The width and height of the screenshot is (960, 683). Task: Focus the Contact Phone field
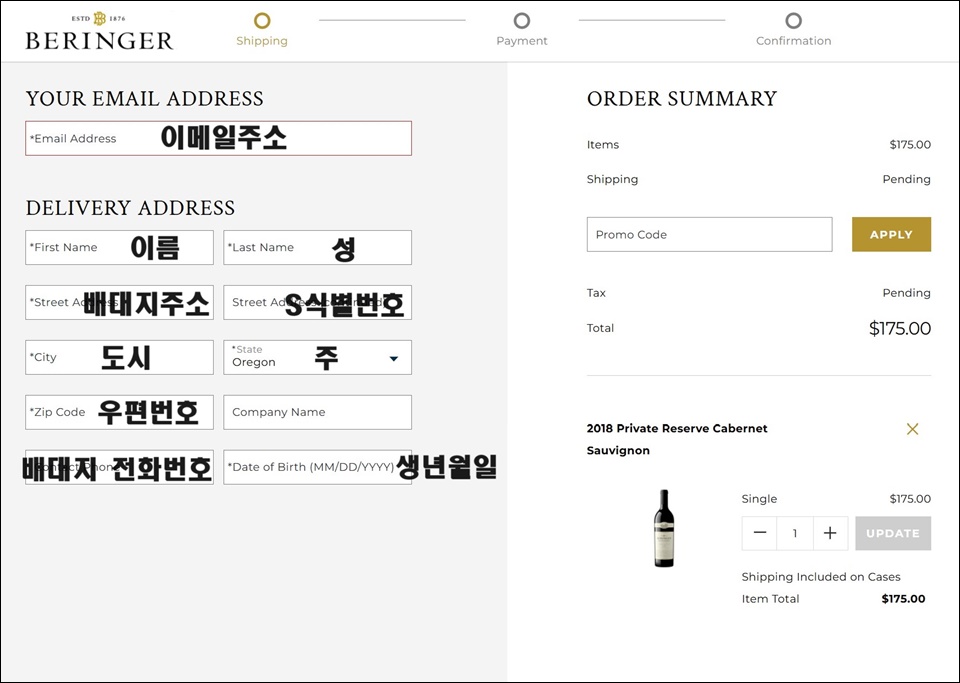[x=119, y=467]
